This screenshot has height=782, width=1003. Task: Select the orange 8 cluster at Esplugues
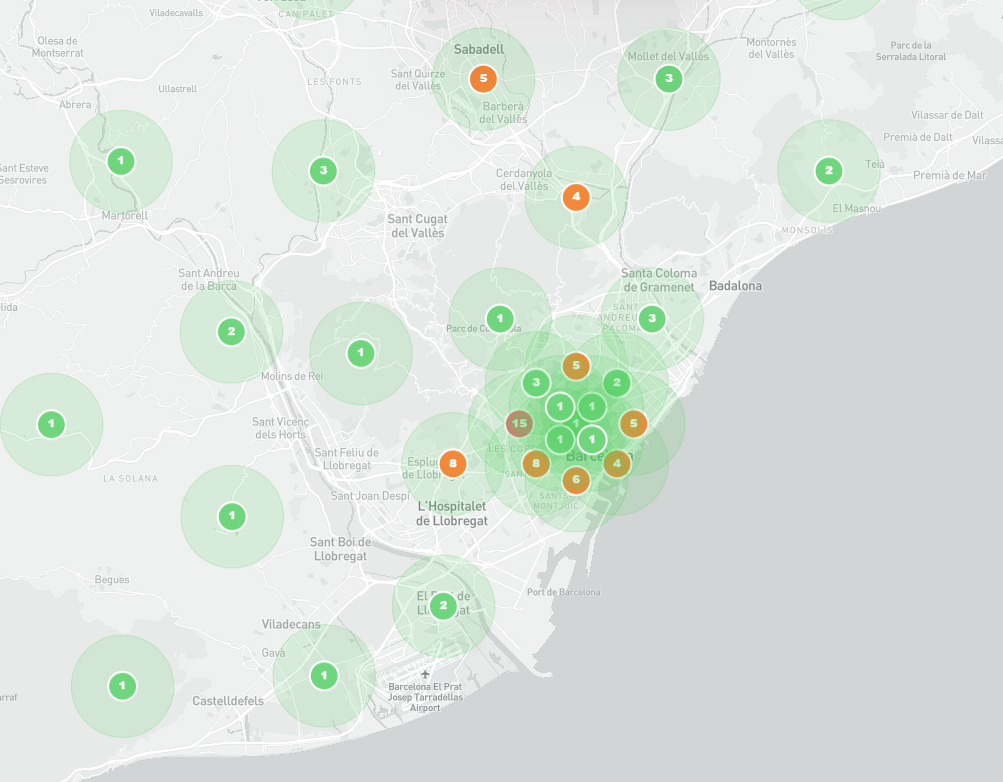pos(453,463)
